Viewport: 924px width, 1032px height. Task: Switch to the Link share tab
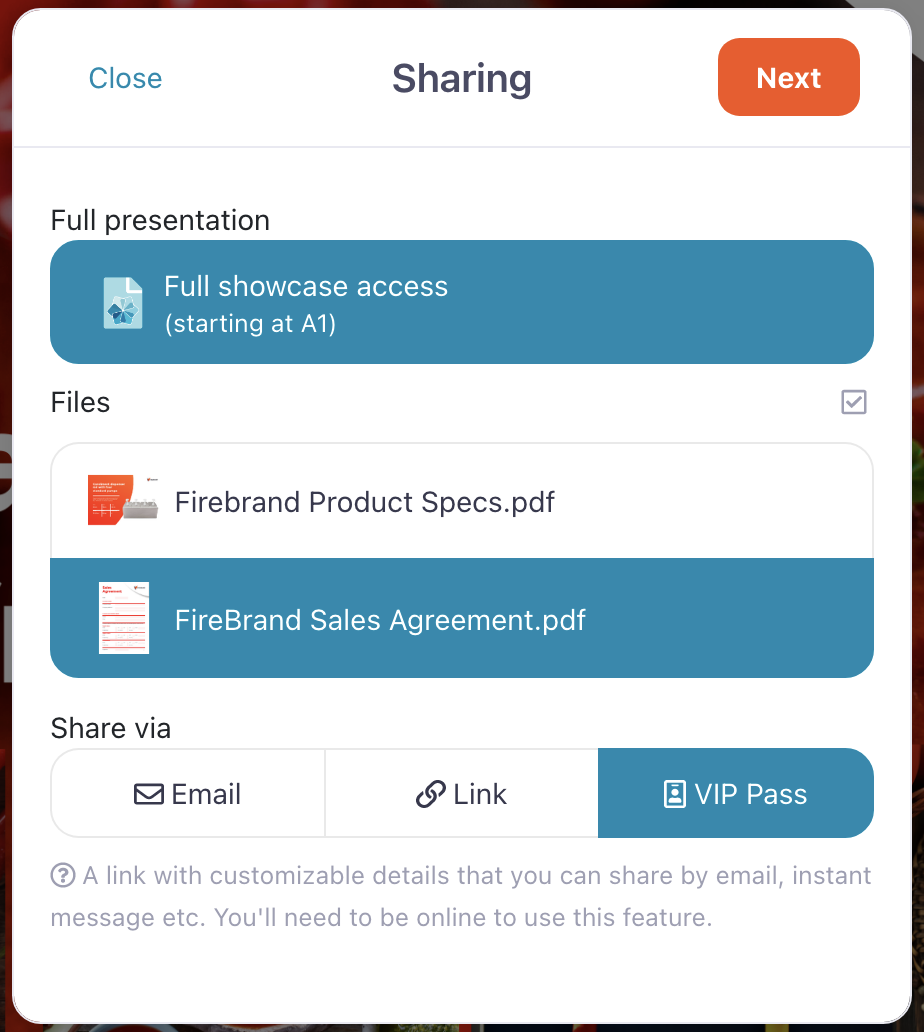461,794
